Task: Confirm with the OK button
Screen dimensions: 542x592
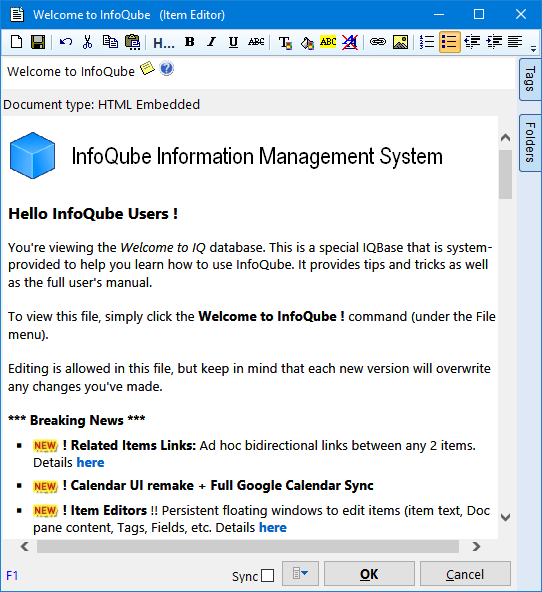Action: point(369,574)
